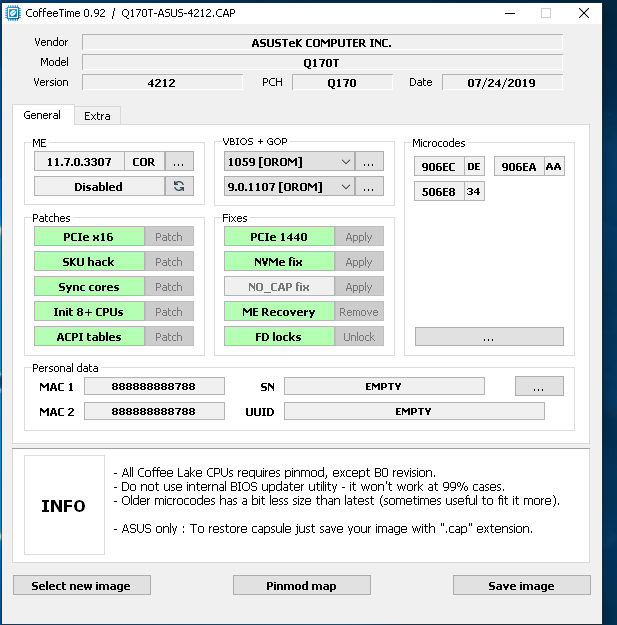Click microcode revision AA cell

(554, 167)
